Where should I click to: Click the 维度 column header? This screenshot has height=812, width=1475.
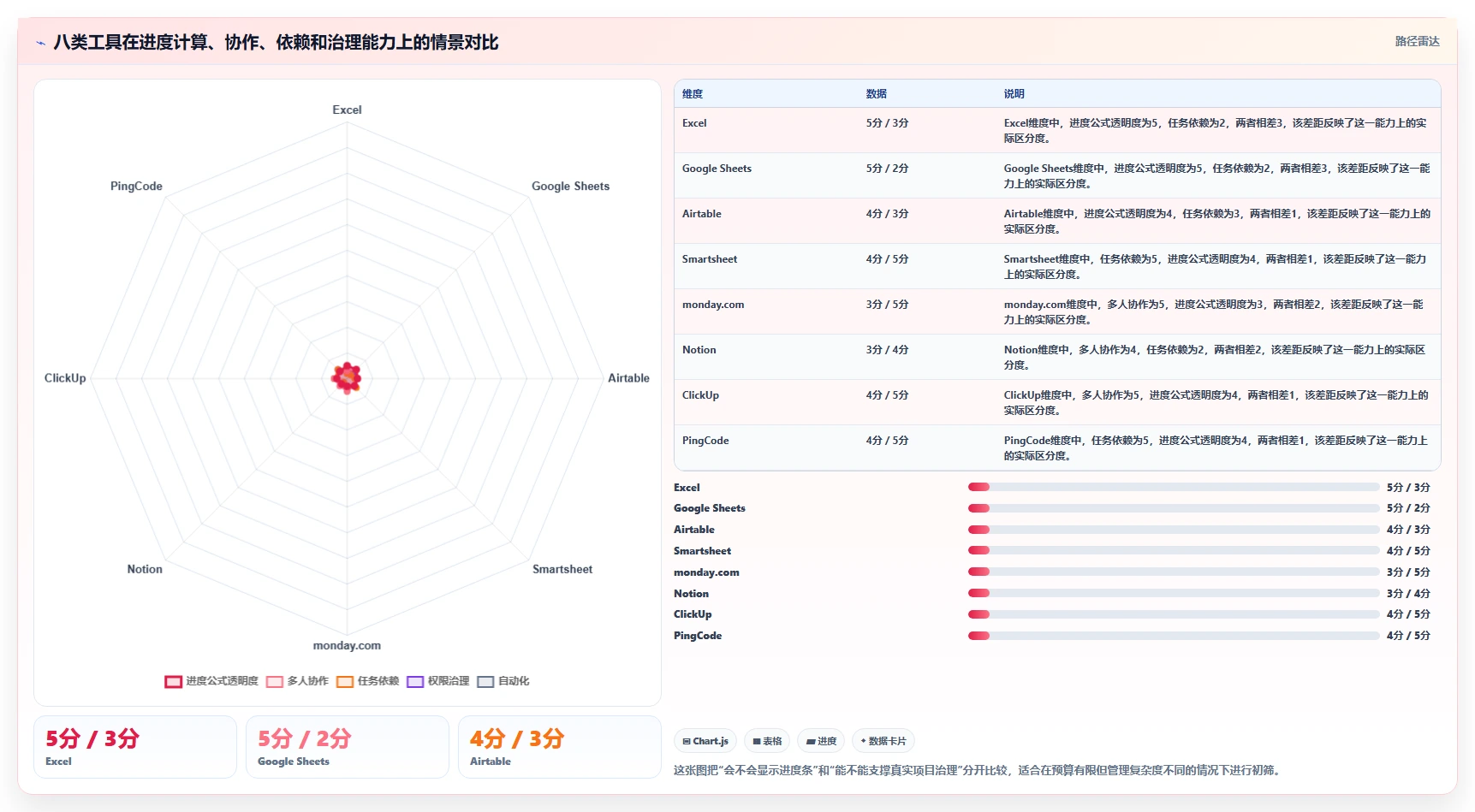pyautogui.click(x=693, y=94)
